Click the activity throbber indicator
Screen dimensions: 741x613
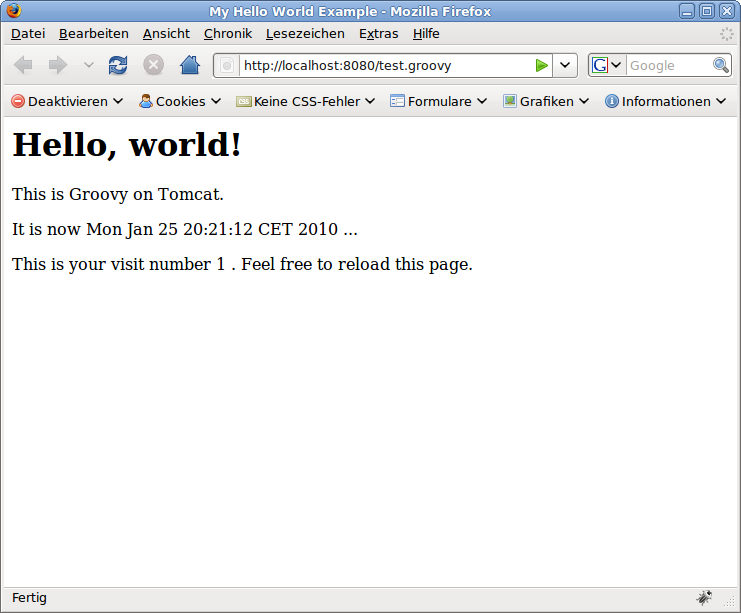tap(726, 34)
